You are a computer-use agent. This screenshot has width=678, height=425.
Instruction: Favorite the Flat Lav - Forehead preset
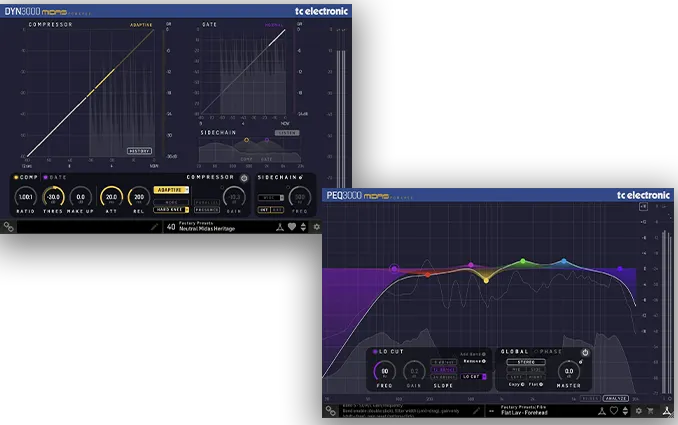[x=614, y=411]
